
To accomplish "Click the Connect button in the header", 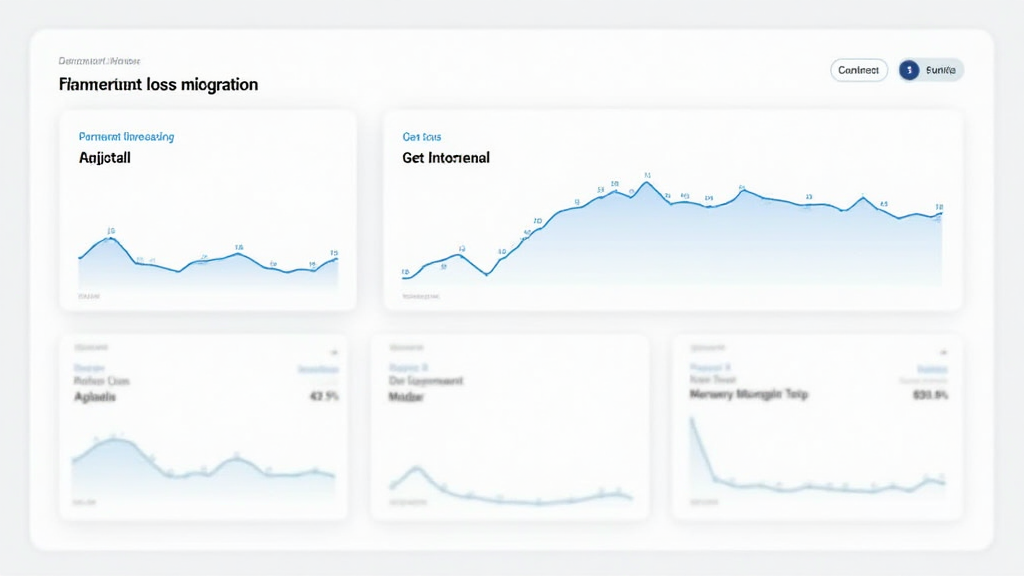I will 859,70.
